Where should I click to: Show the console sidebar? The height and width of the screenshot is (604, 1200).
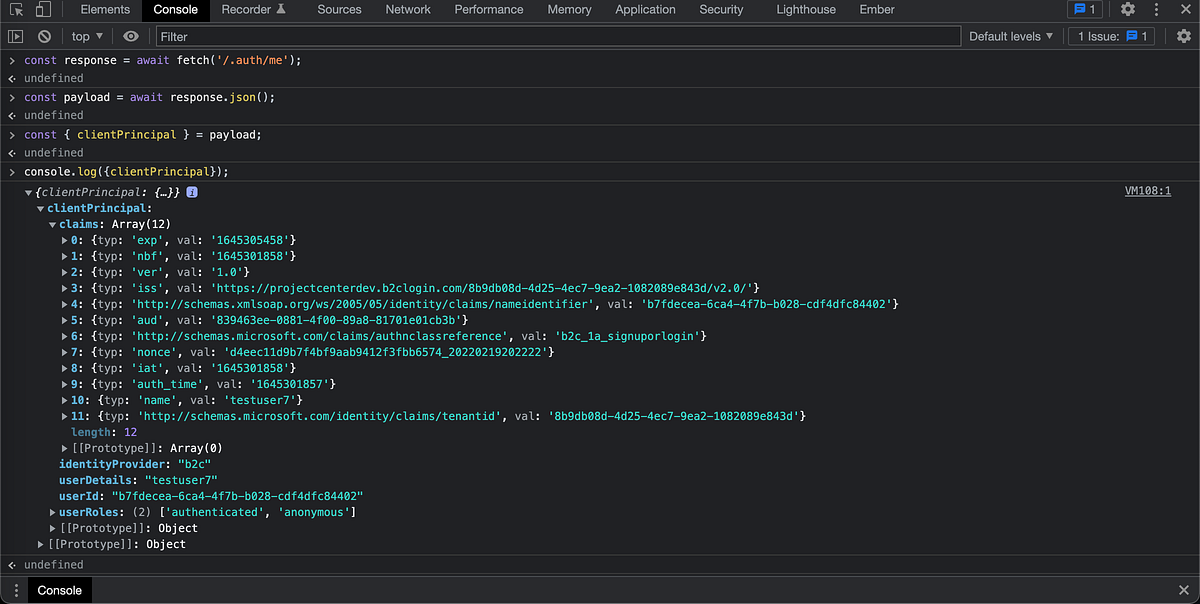(x=15, y=35)
